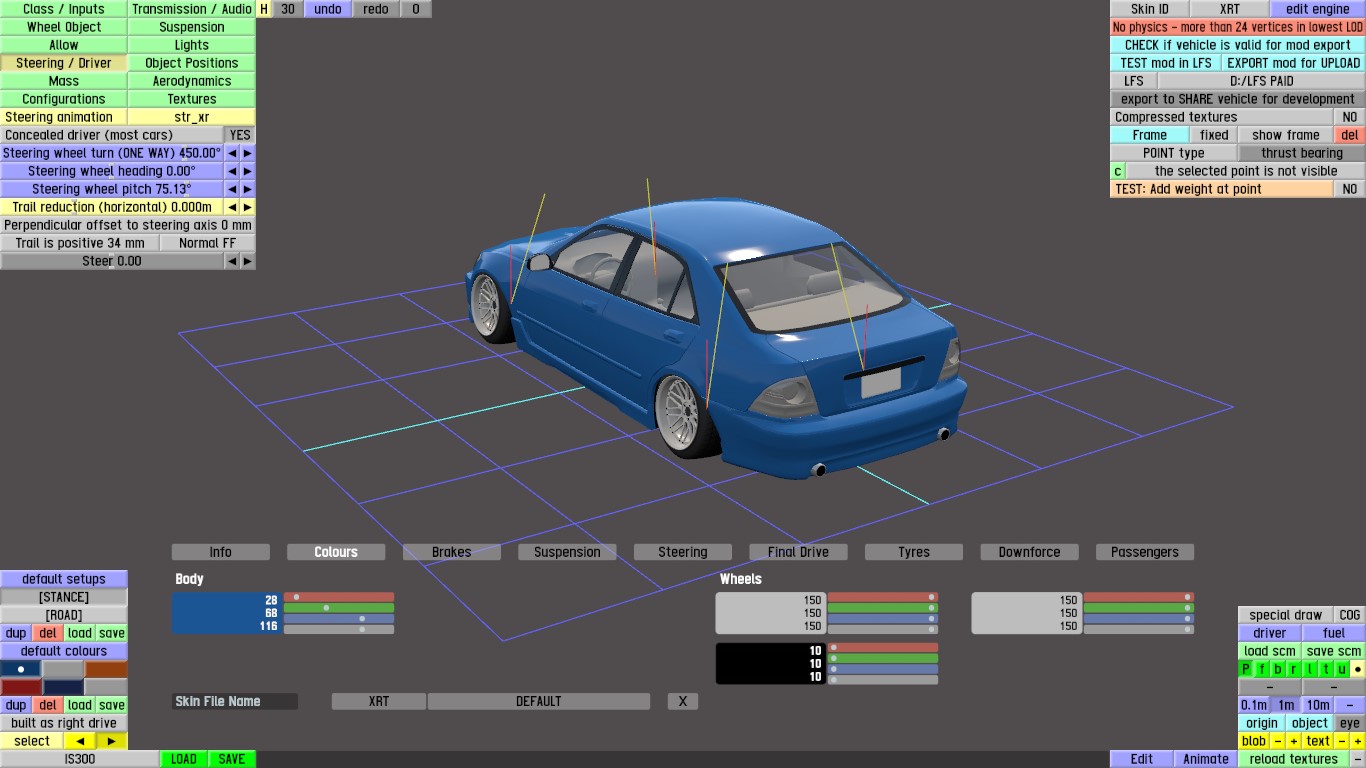Increase trail reduction with right arrow
This screenshot has height=768, width=1366.
coord(248,207)
